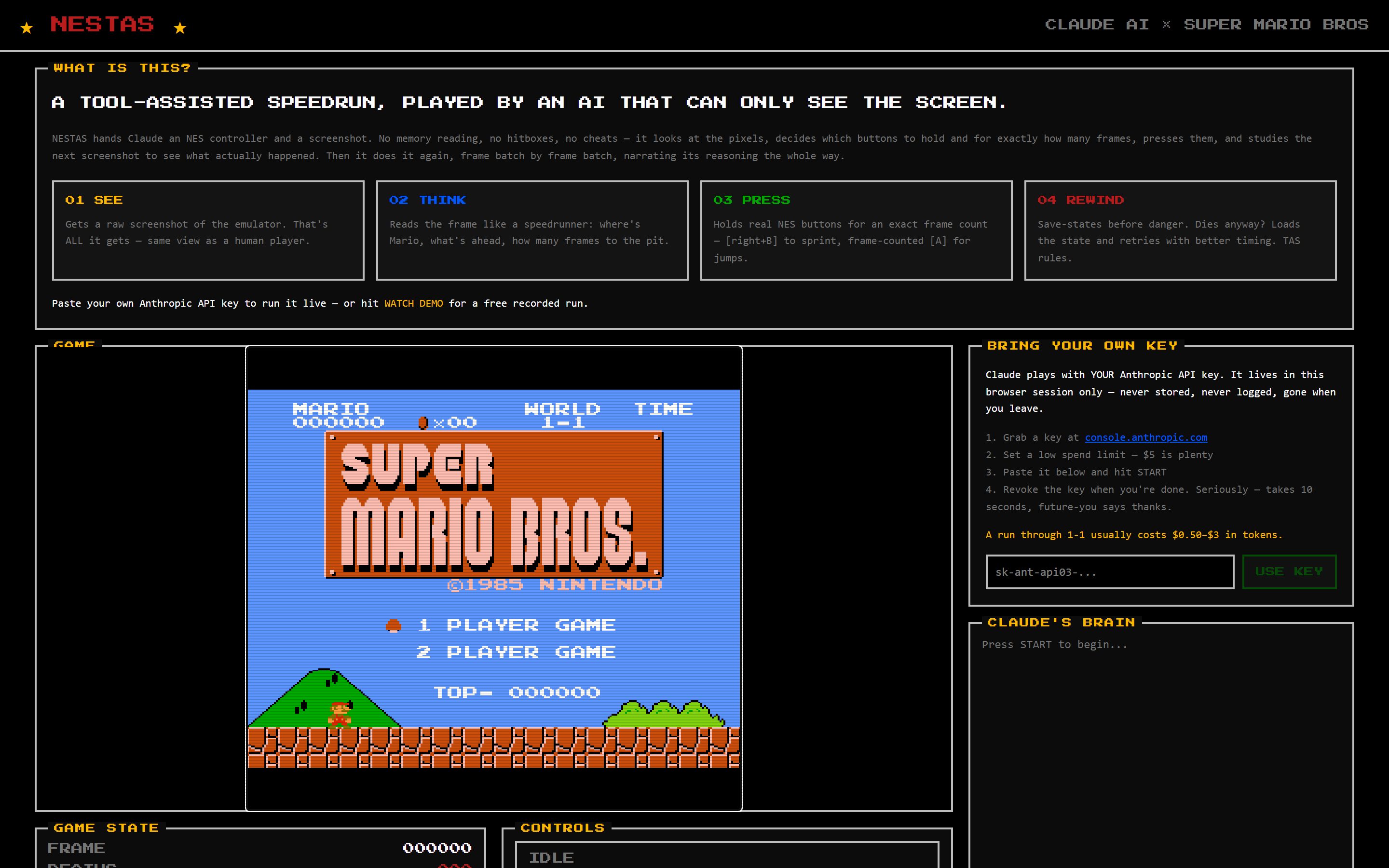The height and width of the screenshot is (868, 1389).
Task: Select the 01 SEE card
Action: tap(208, 230)
